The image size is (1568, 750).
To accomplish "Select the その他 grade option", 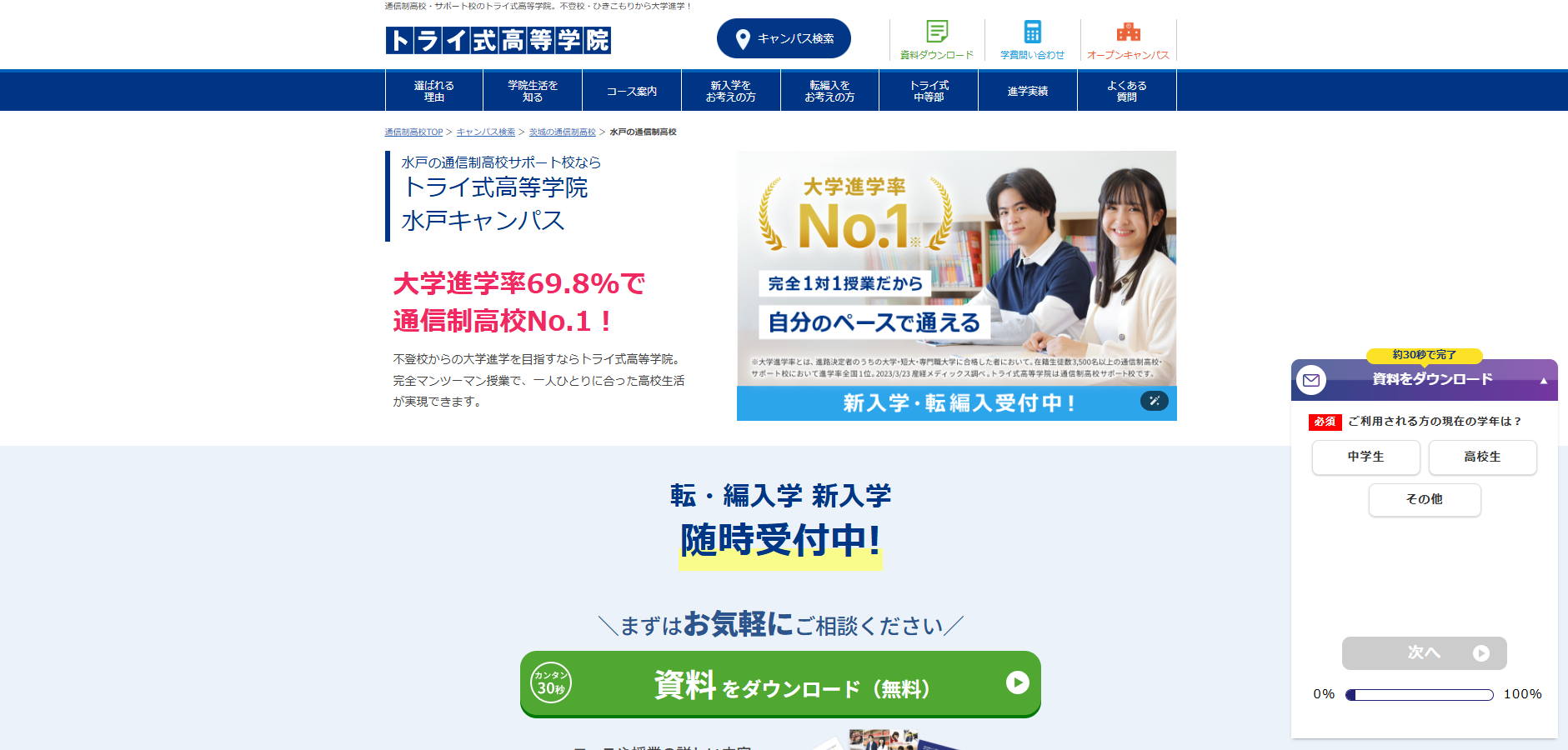I will click(1424, 499).
